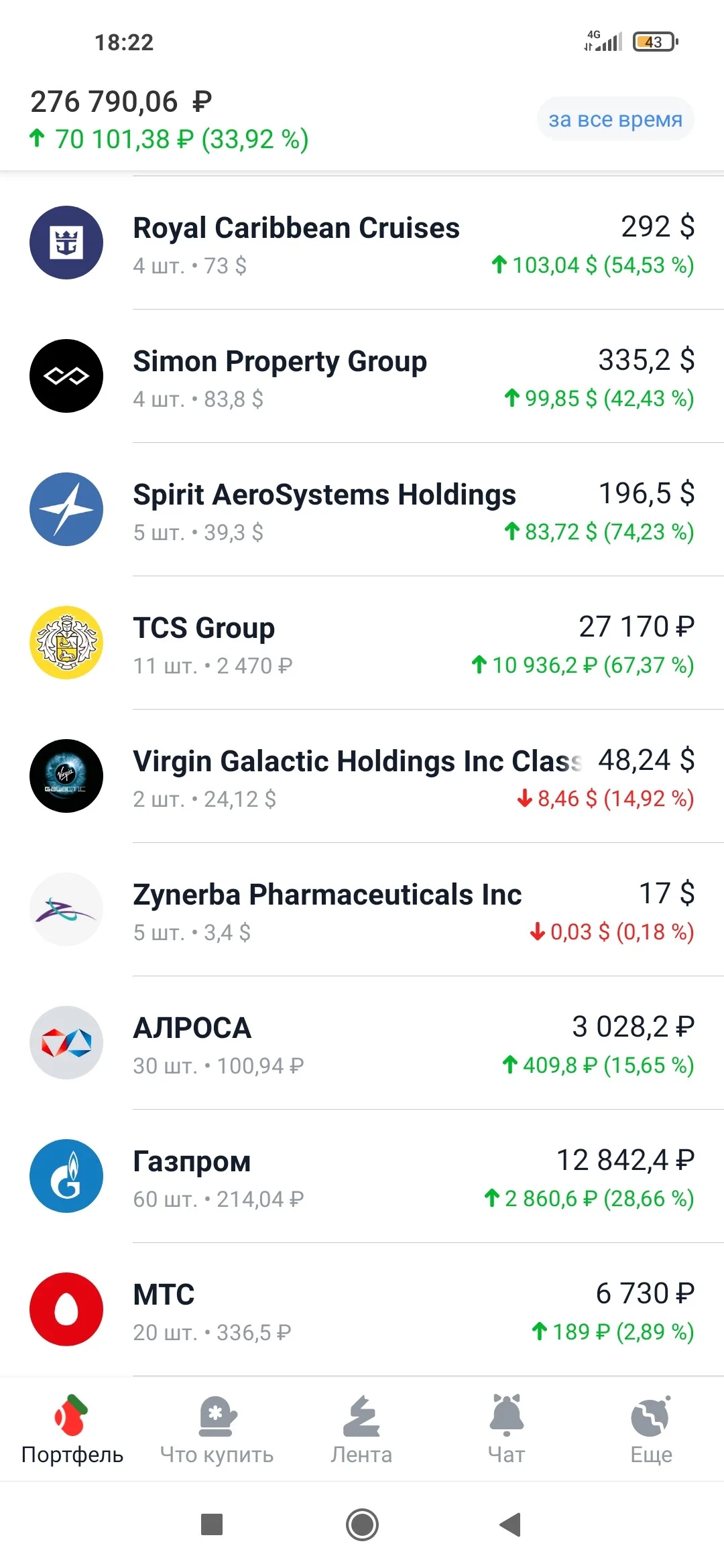724x1568 pixels.
Task: Tap the total portfolio value 276 790,06 ₽
Action: 121,102
